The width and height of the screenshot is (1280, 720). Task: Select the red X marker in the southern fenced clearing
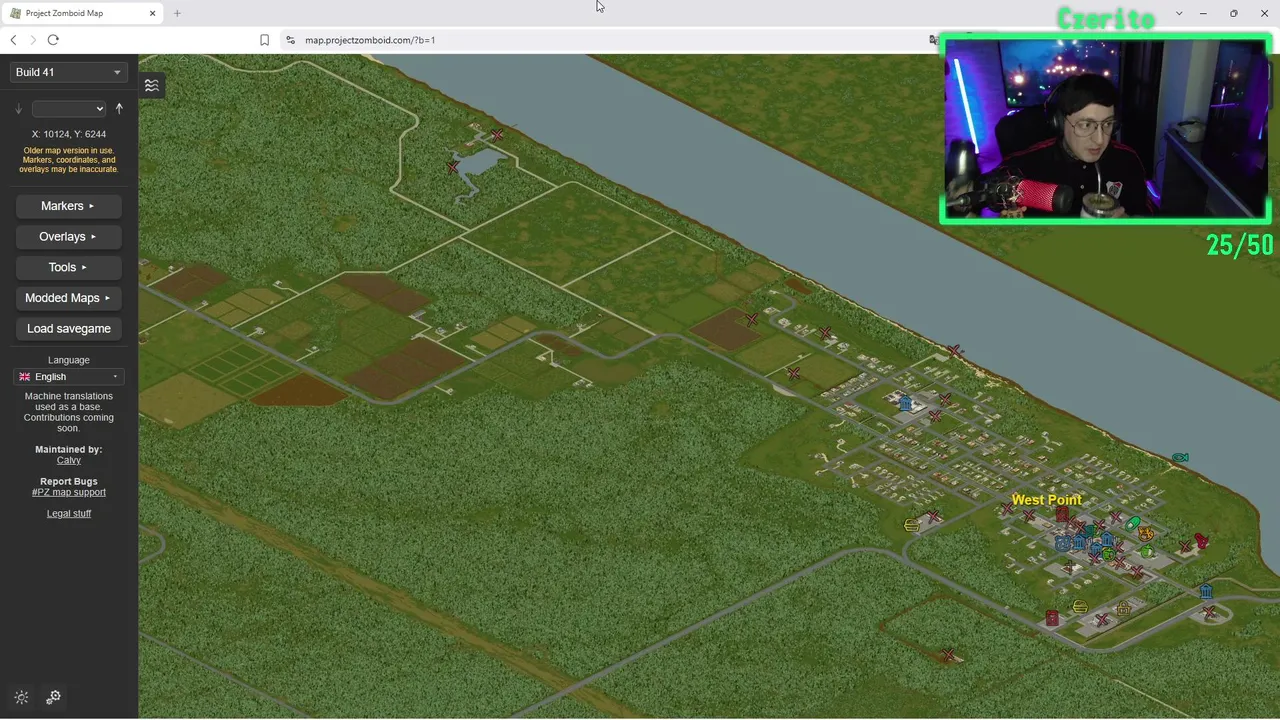tap(948, 655)
